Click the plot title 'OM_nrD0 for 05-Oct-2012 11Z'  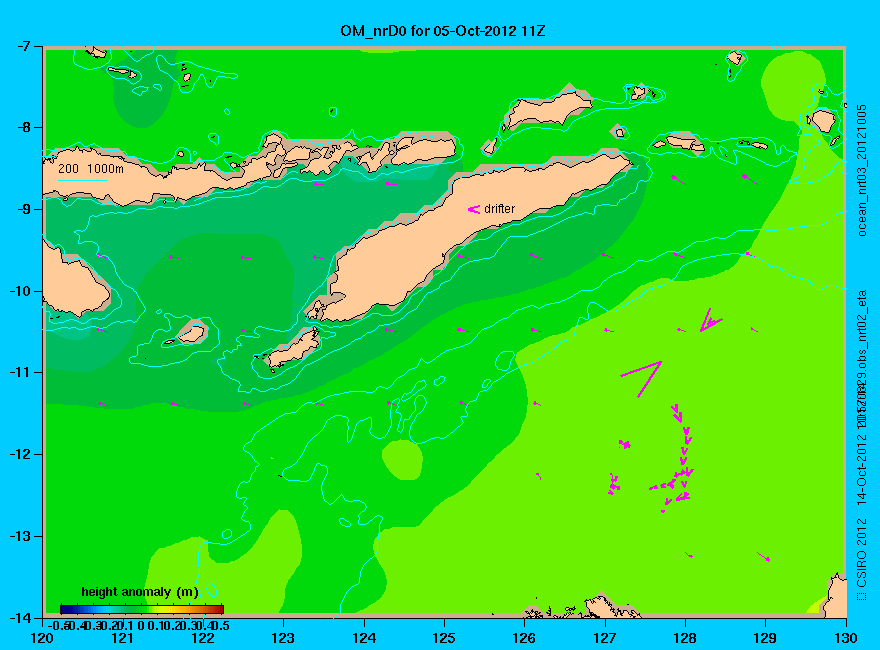[x=442, y=31]
